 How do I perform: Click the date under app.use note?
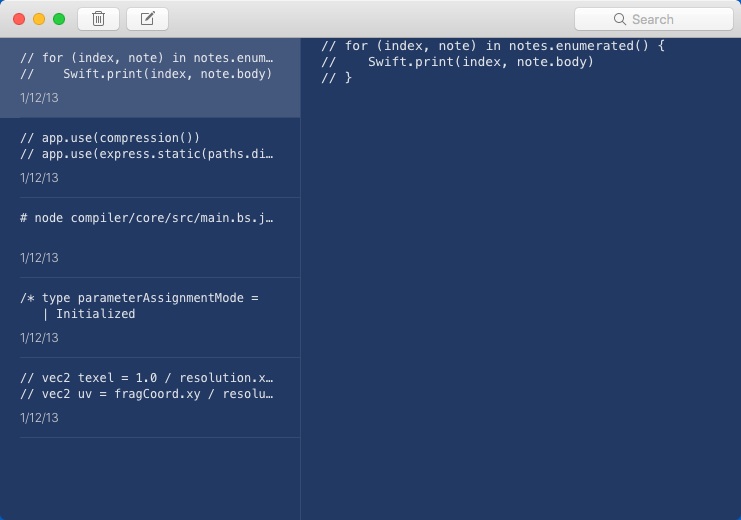(x=39, y=178)
